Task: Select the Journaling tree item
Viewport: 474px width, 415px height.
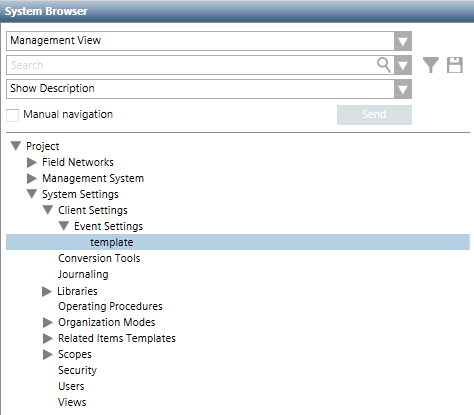Action: 83,274
